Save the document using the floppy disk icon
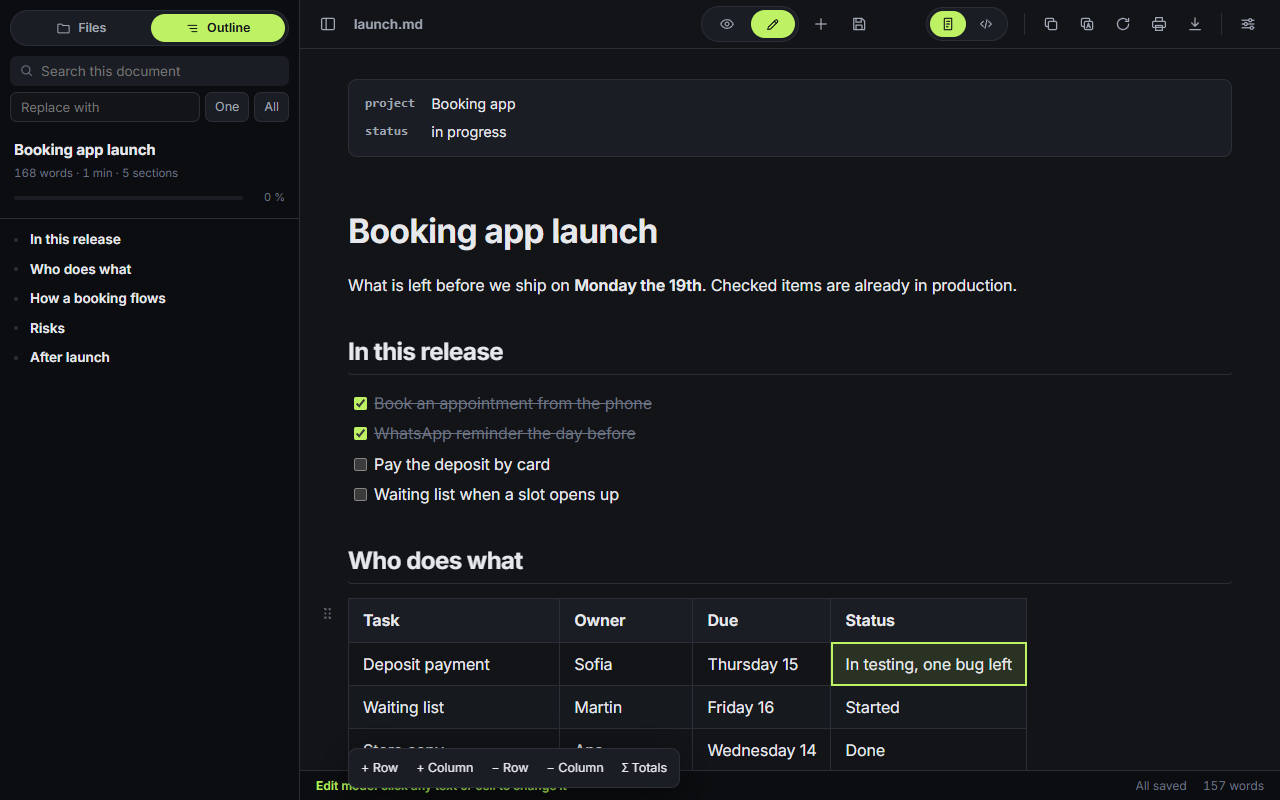Viewport: 1280px width, 800px height. click(x=859, y=24)
